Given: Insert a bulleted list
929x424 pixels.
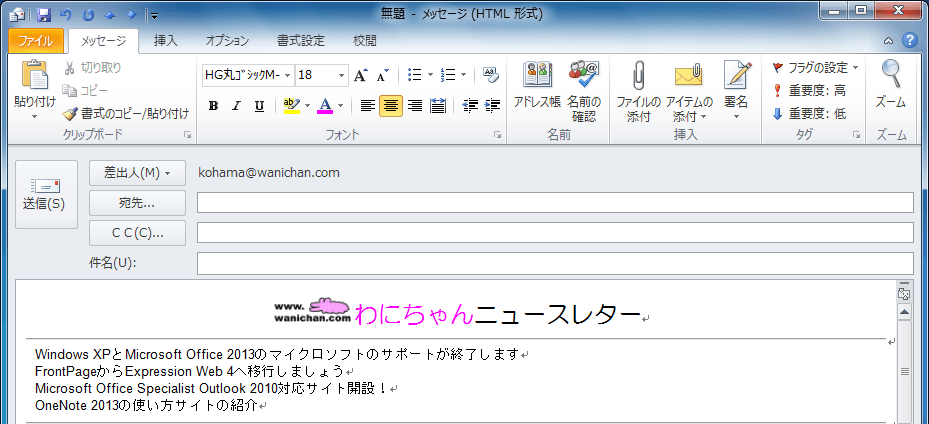Looking at the screenshot, I should click(415, 75).
